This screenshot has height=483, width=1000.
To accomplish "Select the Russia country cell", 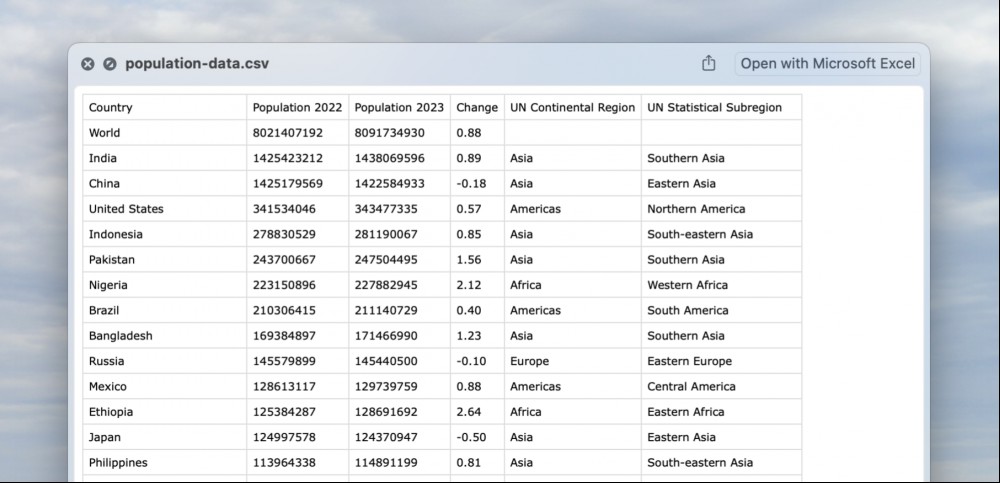I will [x=165, y=361].
